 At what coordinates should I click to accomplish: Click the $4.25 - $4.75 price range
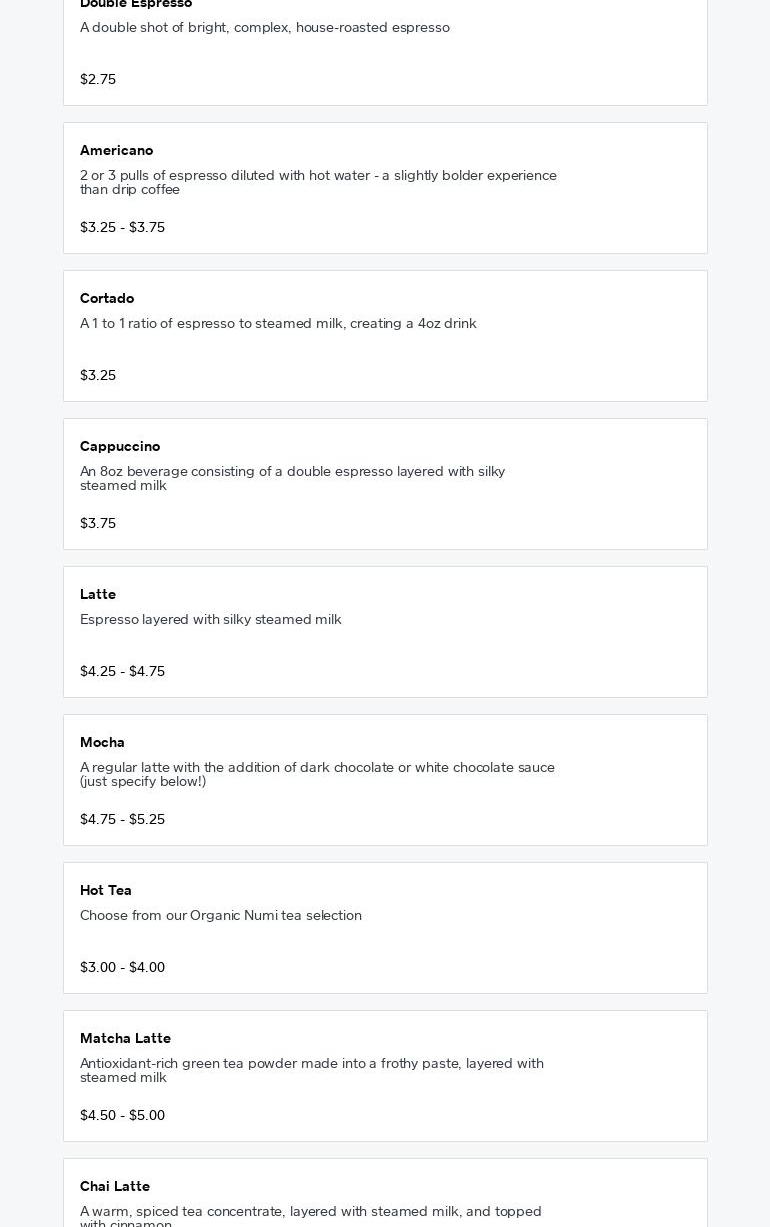point(122,671)
